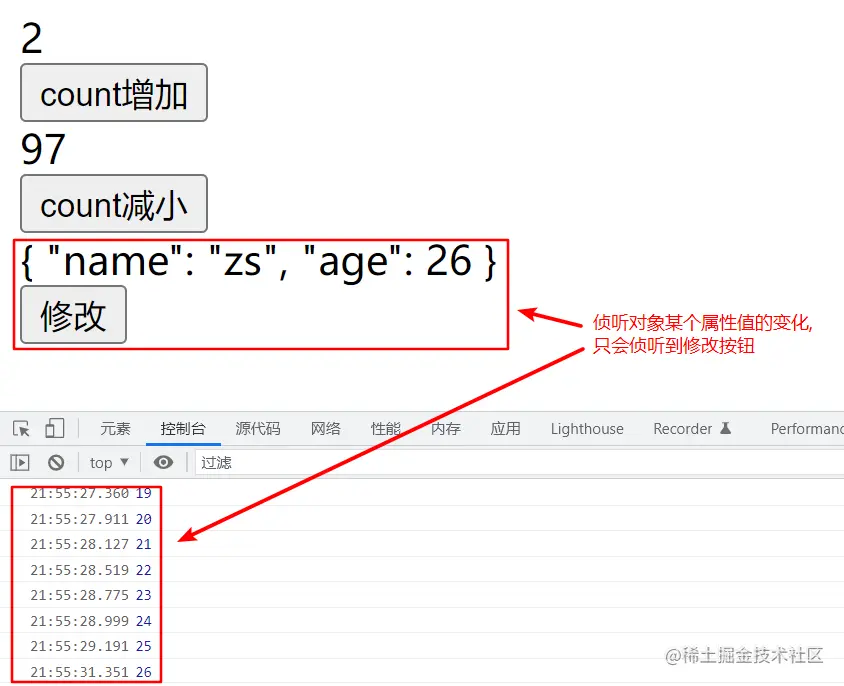Open the 性能 tab
Image resolution: width=844 pixels, height=686 pixels.
(386, 429)
